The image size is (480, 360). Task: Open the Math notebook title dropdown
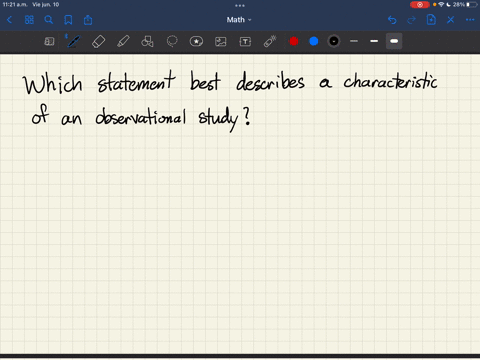(x=239, y=20)
